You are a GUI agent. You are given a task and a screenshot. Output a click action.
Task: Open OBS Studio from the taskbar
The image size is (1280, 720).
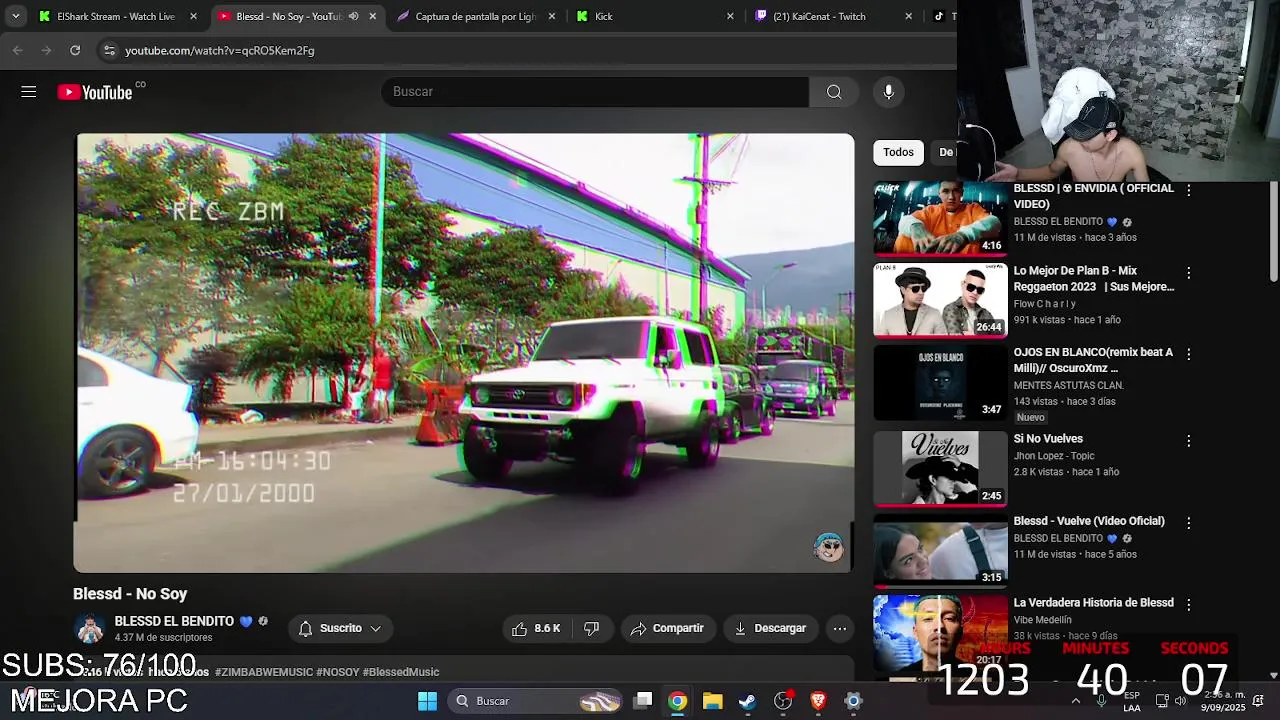(x=783, y=701)
